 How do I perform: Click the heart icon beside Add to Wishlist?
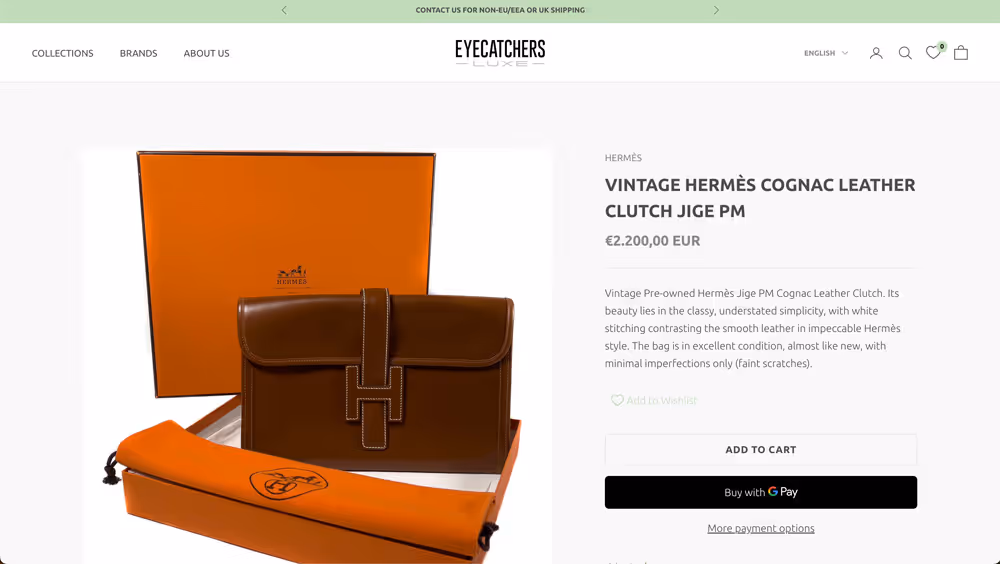pyautogui.click(x=617, y=400)
